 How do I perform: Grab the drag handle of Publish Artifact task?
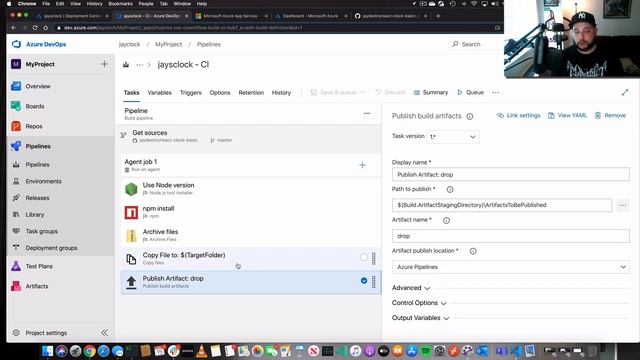[x=373, y=282]
